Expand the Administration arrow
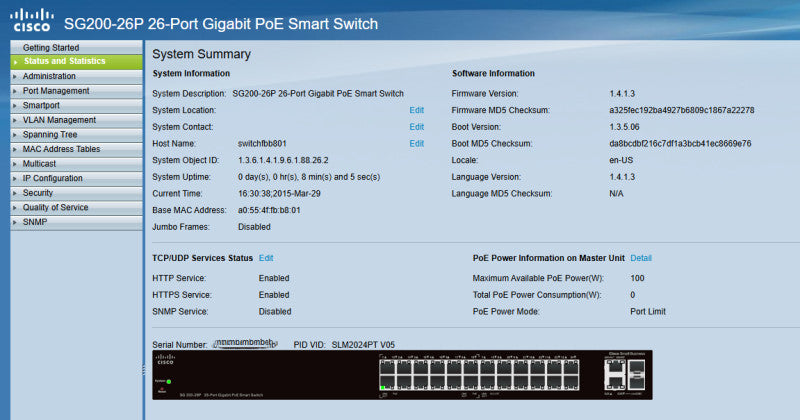 (15, 77)
